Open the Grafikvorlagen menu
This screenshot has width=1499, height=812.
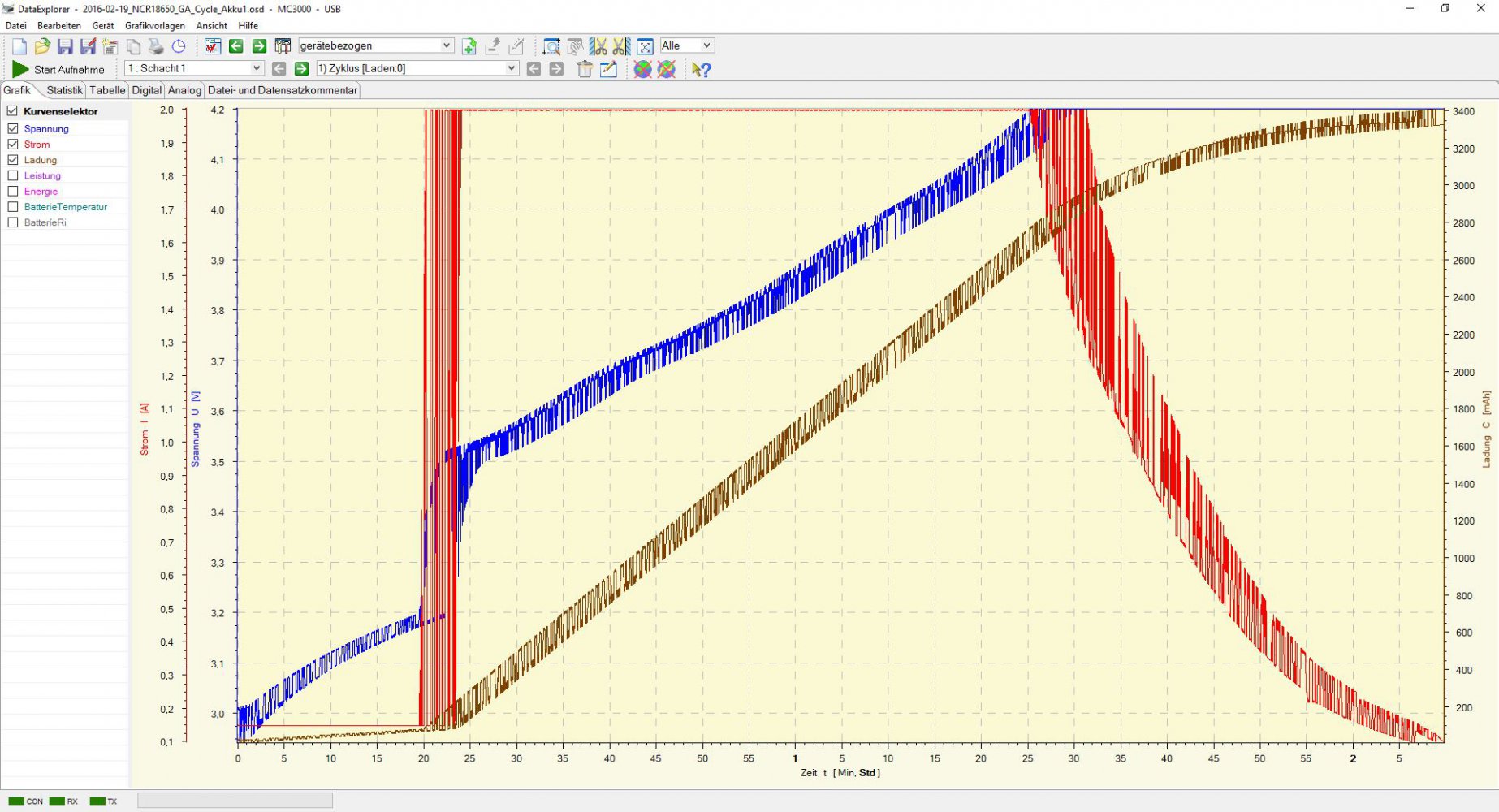(155, 25)
